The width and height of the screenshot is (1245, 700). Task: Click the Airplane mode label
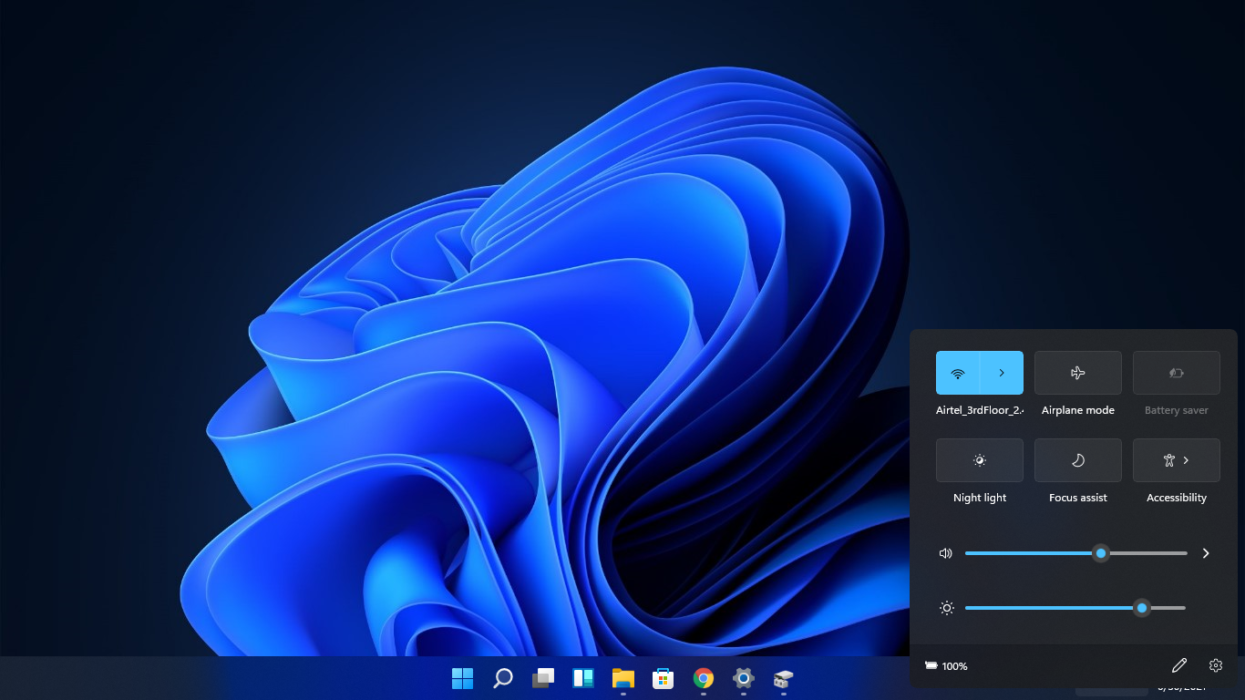coord(1078,410)
